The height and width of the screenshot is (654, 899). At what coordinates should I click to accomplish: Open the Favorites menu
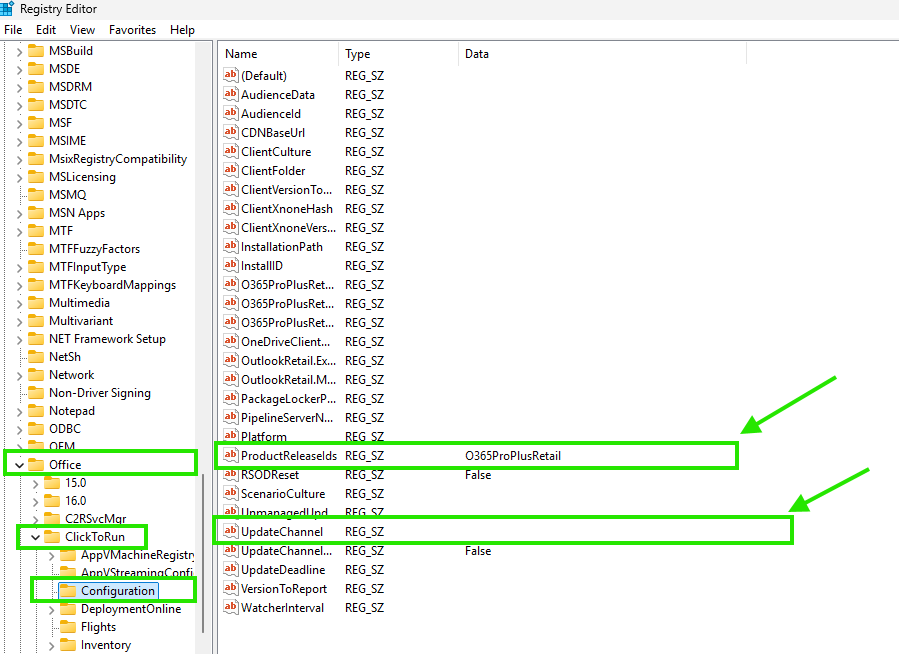tap(132, 30)
